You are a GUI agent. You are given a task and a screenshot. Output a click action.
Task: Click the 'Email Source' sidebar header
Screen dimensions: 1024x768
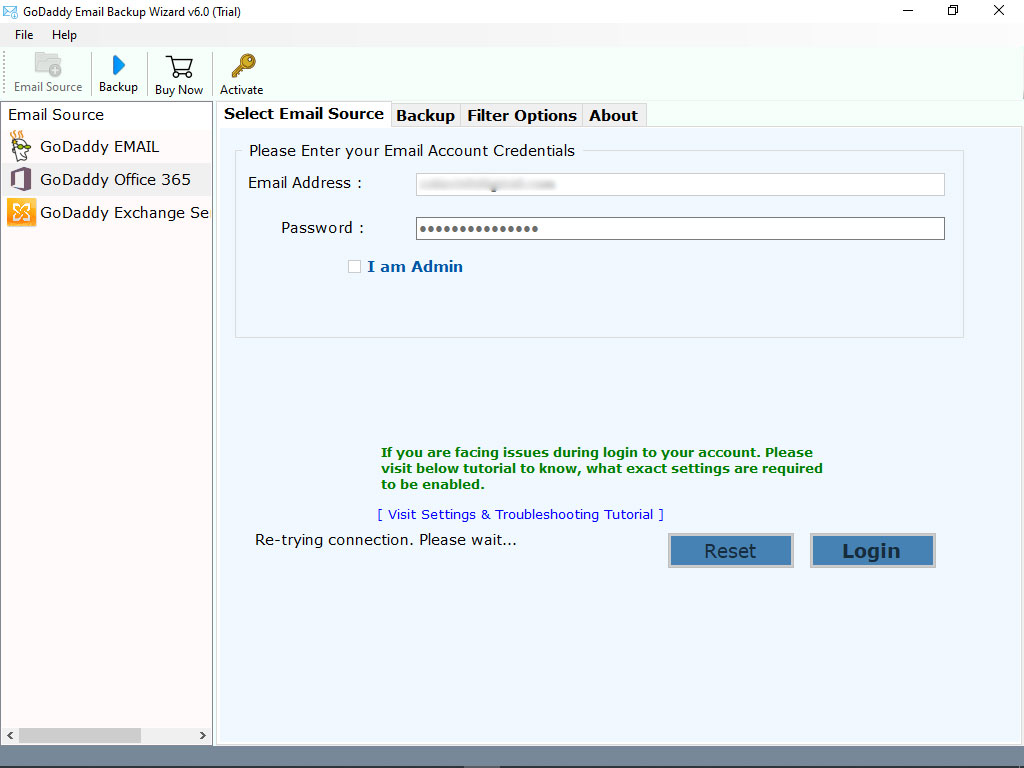click(x=56, y=114)
